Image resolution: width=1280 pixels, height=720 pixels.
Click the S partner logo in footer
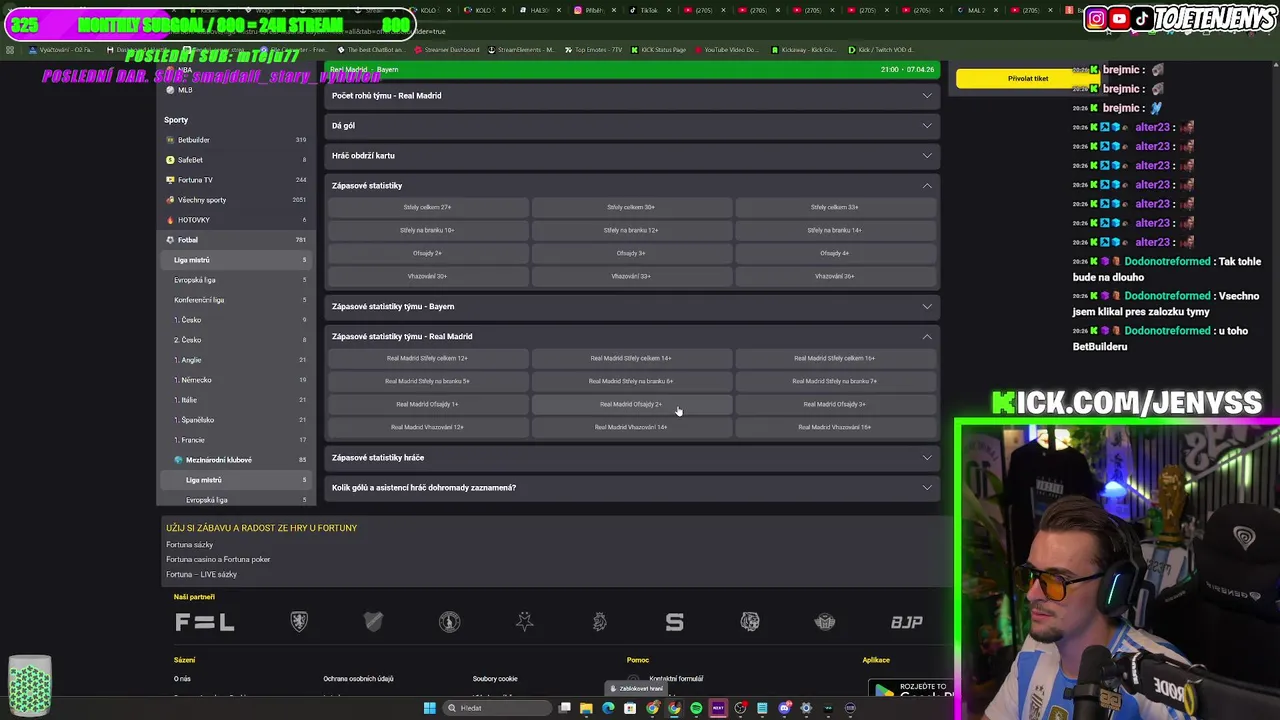point(674,622)
